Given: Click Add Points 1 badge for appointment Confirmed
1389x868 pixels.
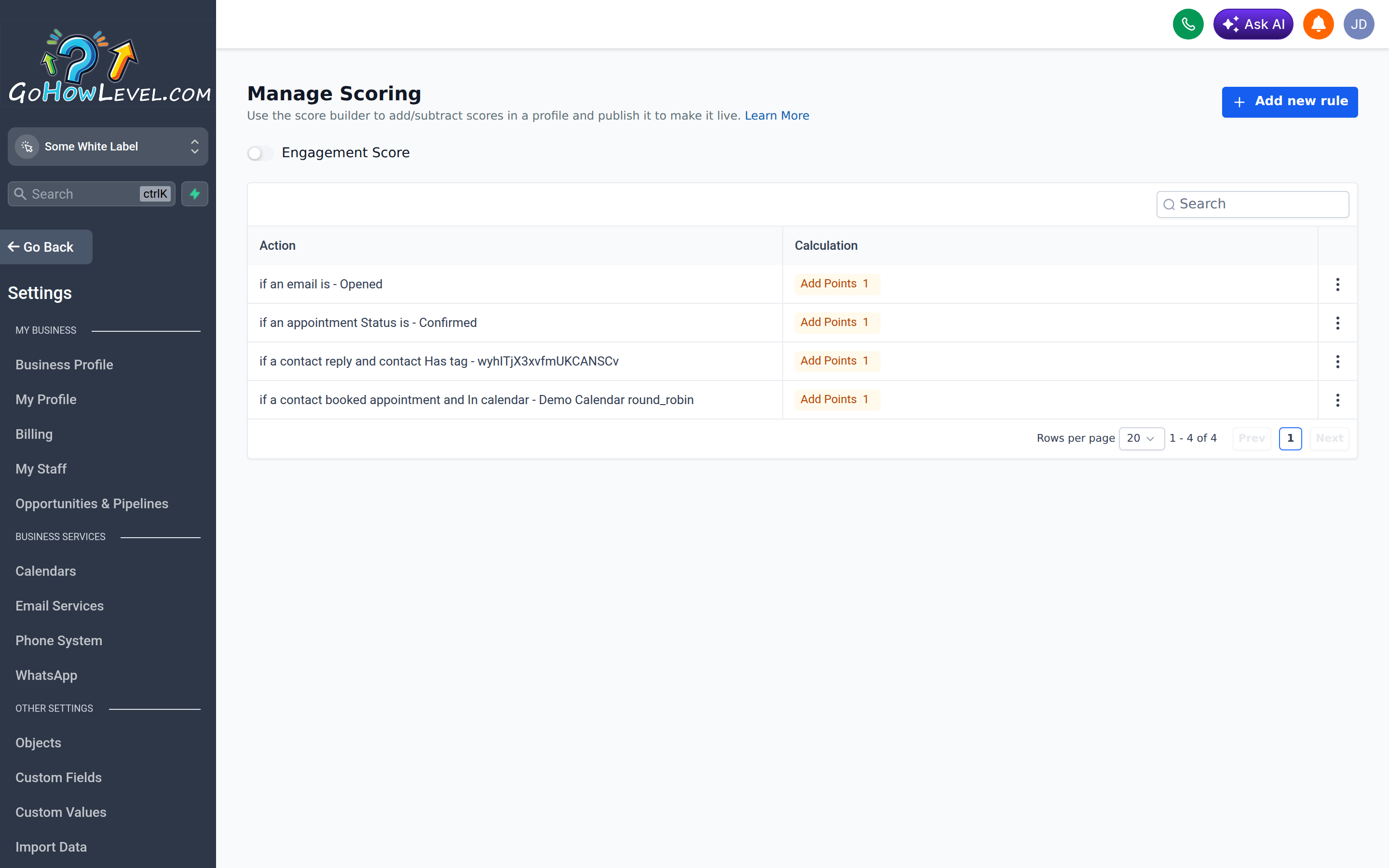Looking at the screenshot, I should coord(837,322).
